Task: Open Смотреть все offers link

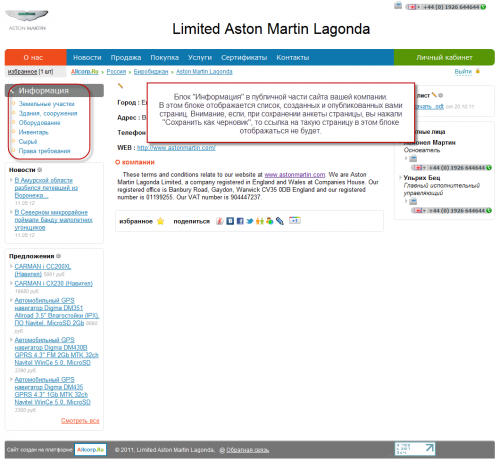Action: pyautogui.click(x=80, y=420)
